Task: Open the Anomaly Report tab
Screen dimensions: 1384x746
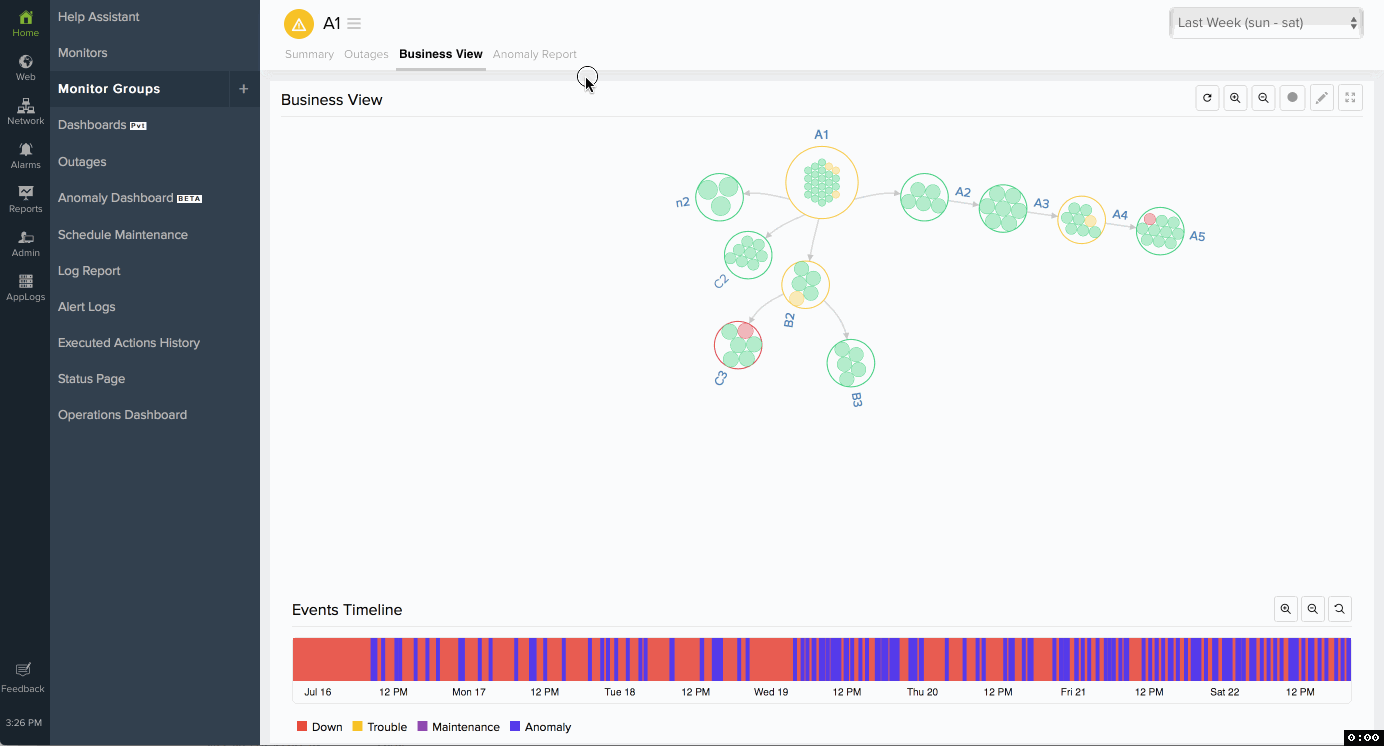Action: tap(534, 54)
